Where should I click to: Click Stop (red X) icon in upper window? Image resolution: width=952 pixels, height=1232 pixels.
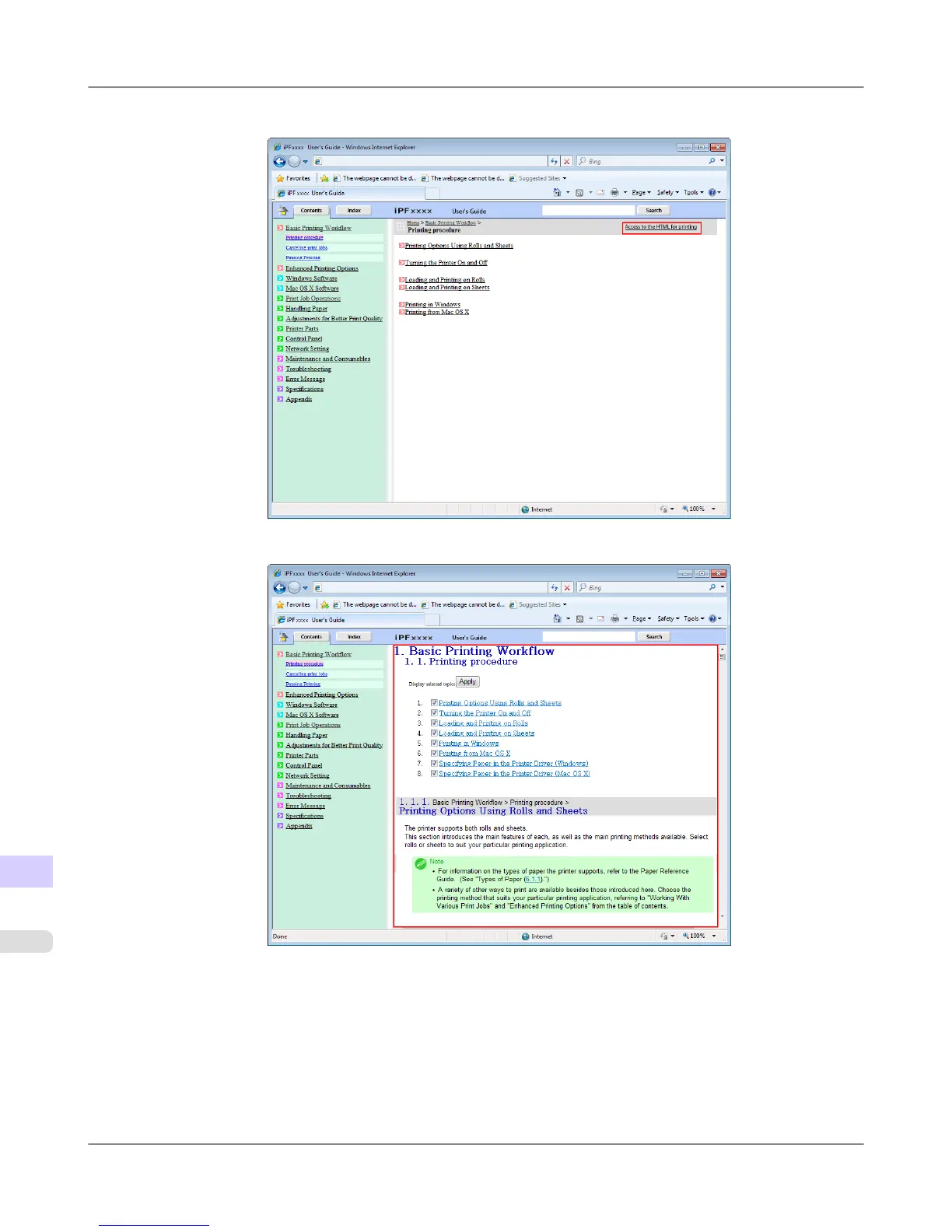pos(567,162)
